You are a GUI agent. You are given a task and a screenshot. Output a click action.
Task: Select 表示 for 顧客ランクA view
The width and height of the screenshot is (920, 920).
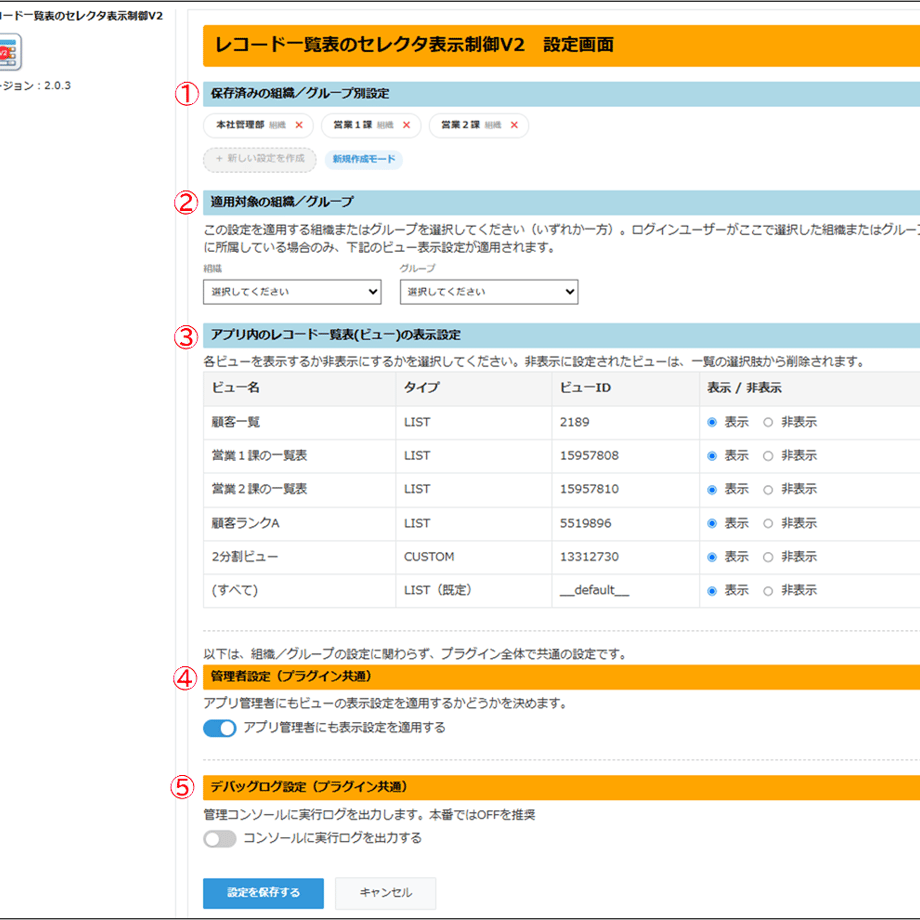(712, 523)
